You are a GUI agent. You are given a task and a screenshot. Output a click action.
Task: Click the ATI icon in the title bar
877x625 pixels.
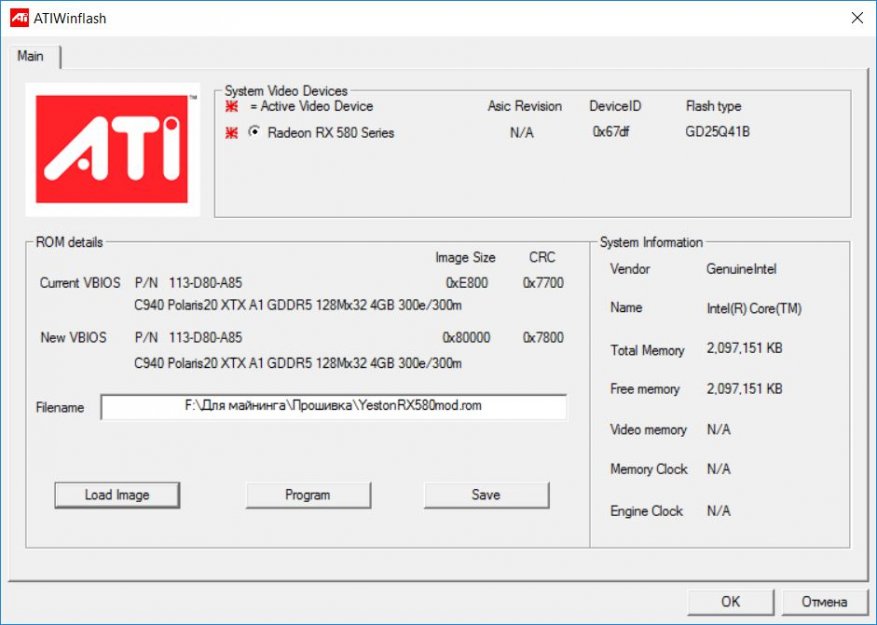point(19,18)
